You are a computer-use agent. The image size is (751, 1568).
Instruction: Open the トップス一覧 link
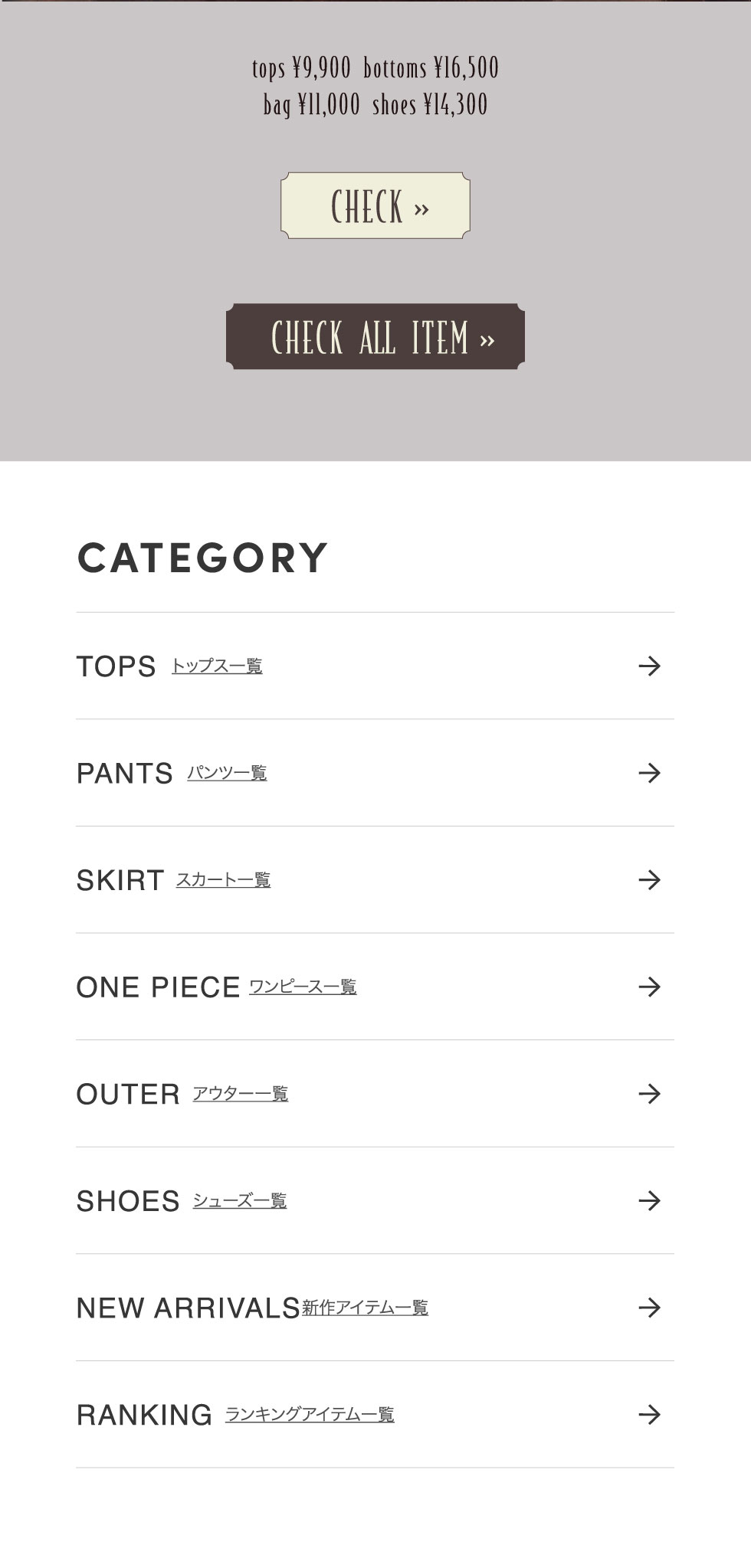(x=217, y=666)
